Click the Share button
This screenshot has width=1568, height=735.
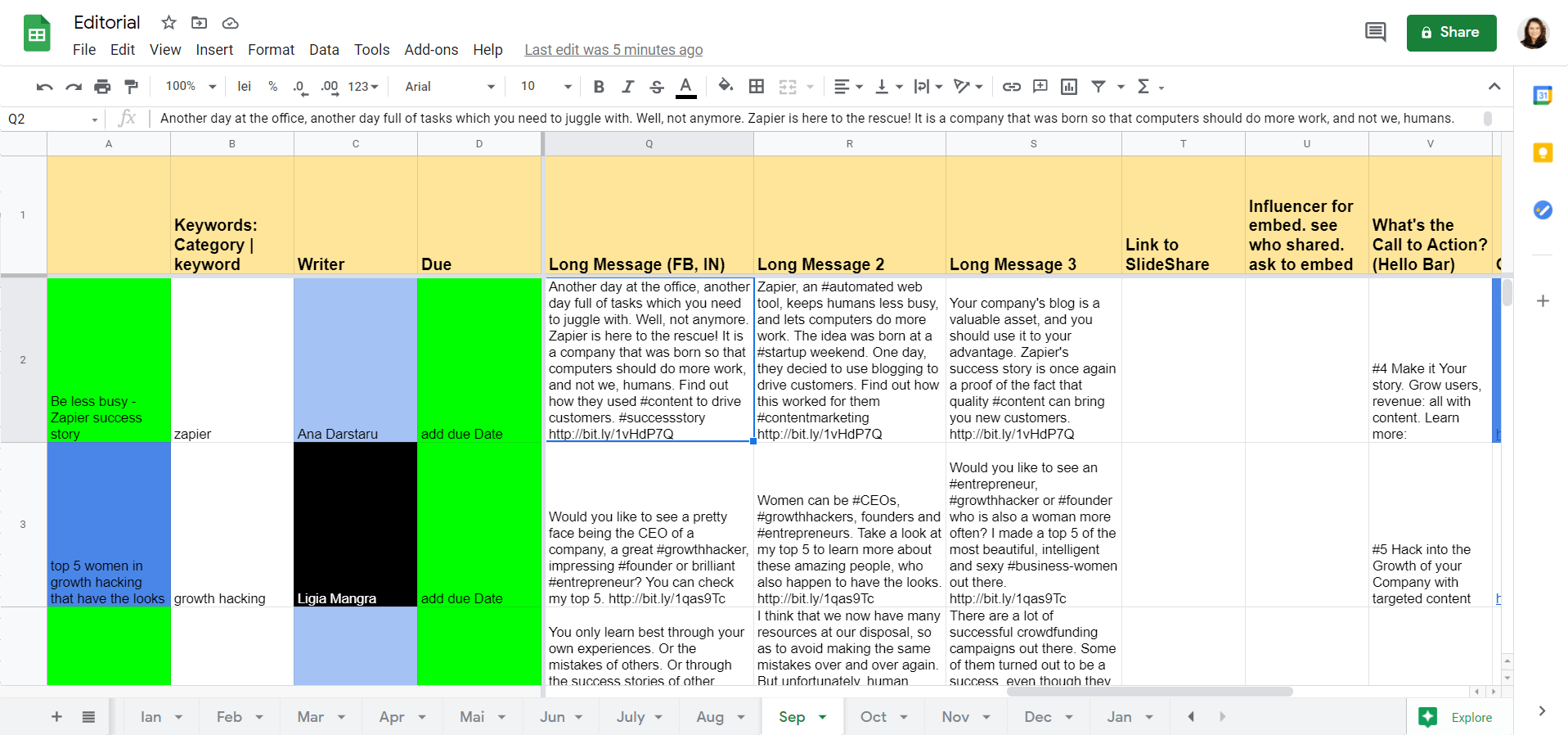pos(1451,33)
